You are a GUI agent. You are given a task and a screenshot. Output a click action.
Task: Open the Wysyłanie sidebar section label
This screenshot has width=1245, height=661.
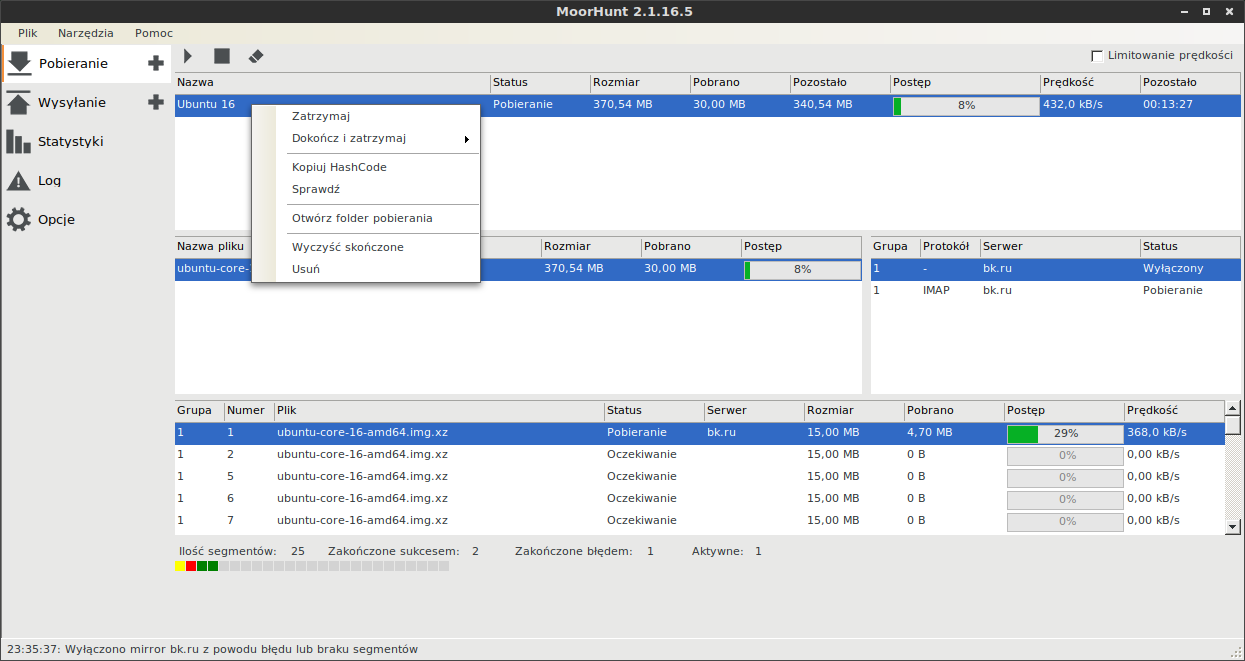(72, 103)
